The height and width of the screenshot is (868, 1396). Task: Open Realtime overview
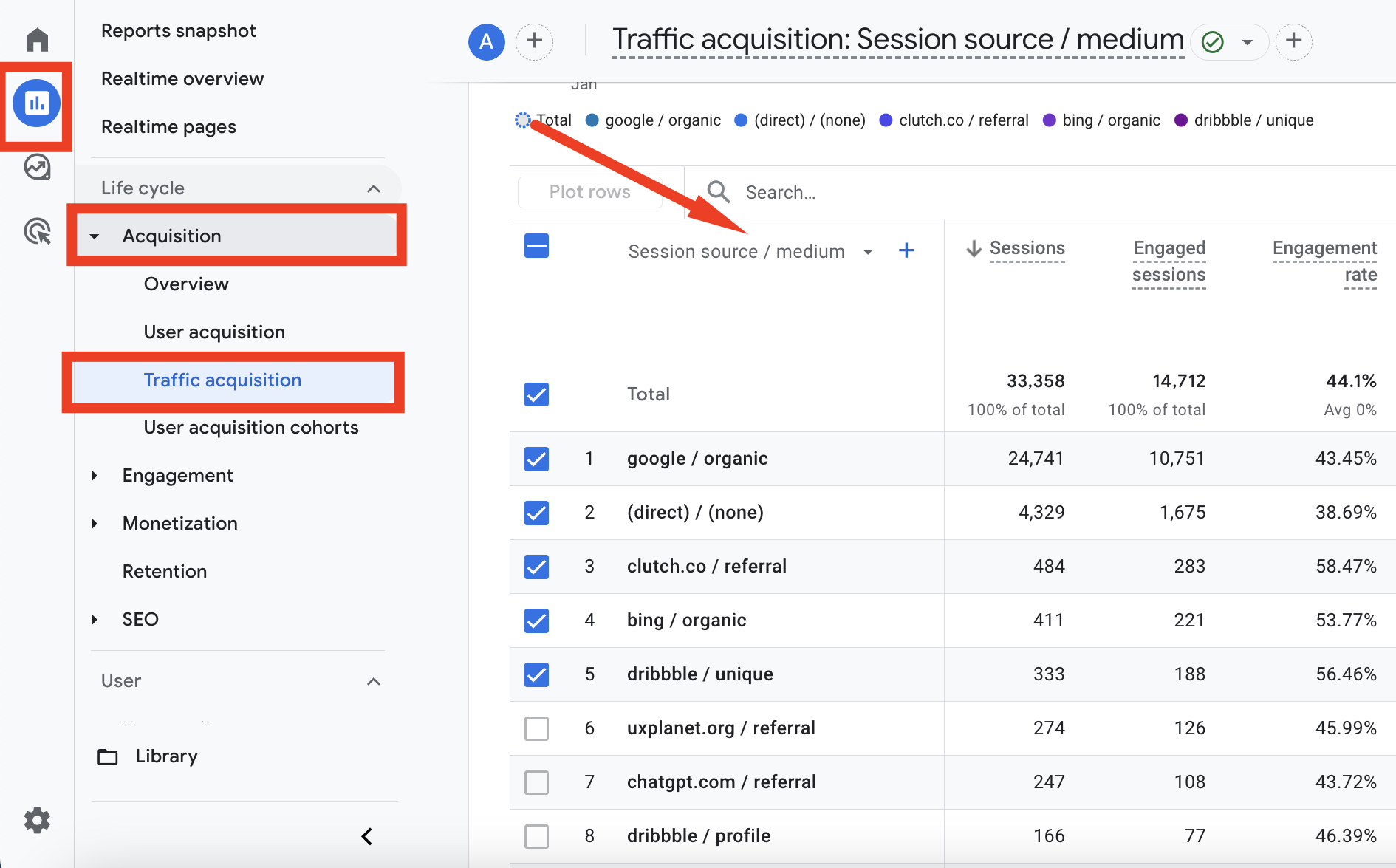182,79
